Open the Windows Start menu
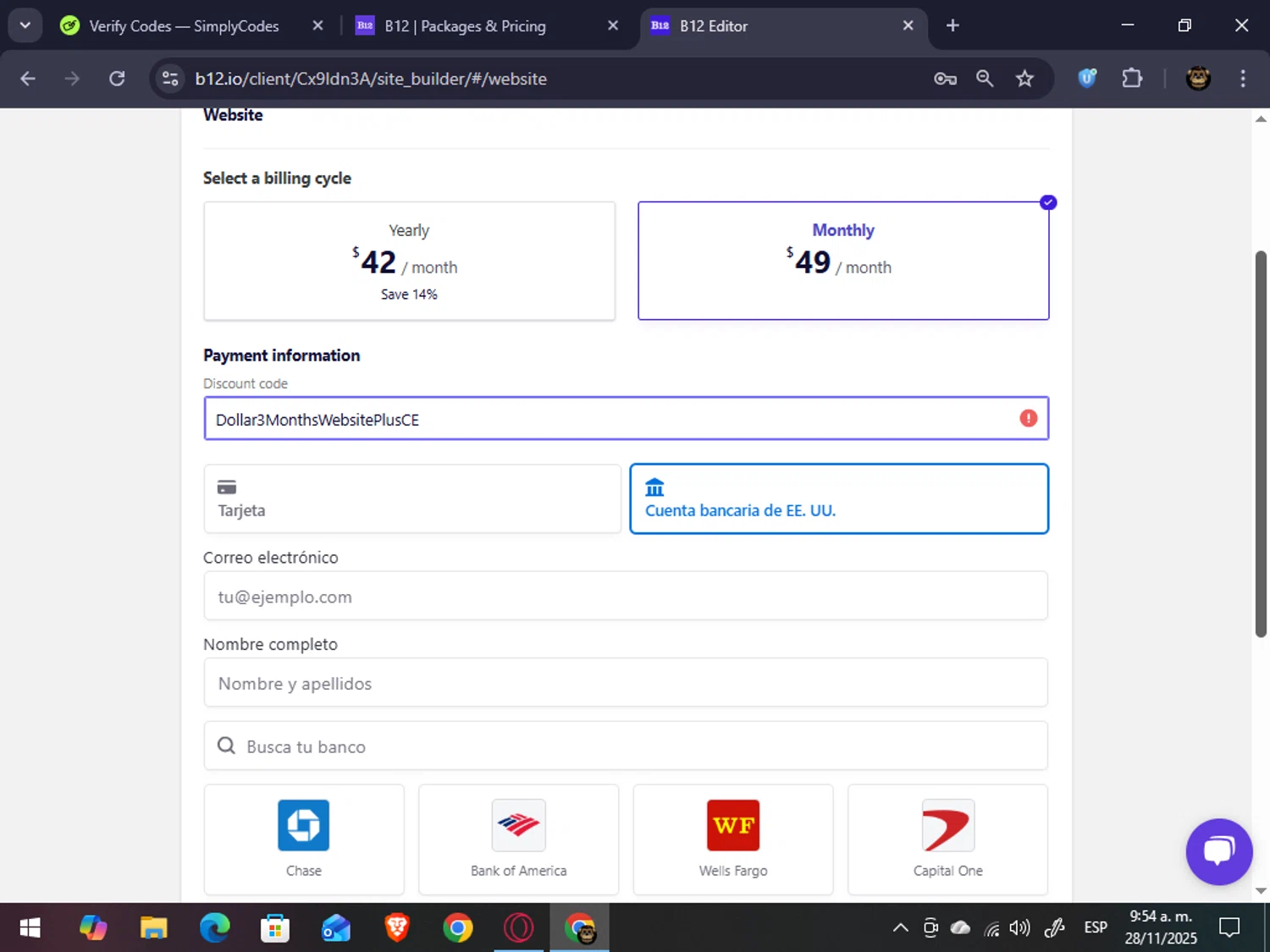The image size is (1270, 952). (x=30, y=928)
